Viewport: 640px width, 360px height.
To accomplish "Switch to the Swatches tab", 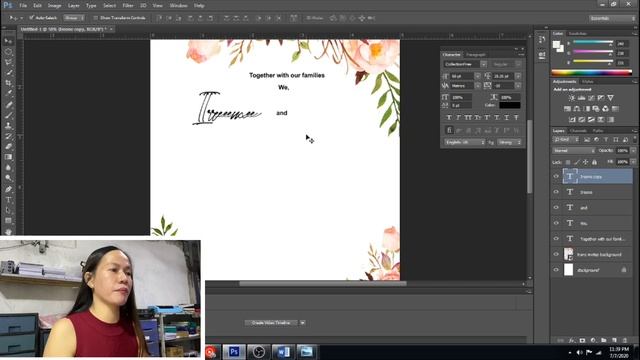I will (578, 33).
